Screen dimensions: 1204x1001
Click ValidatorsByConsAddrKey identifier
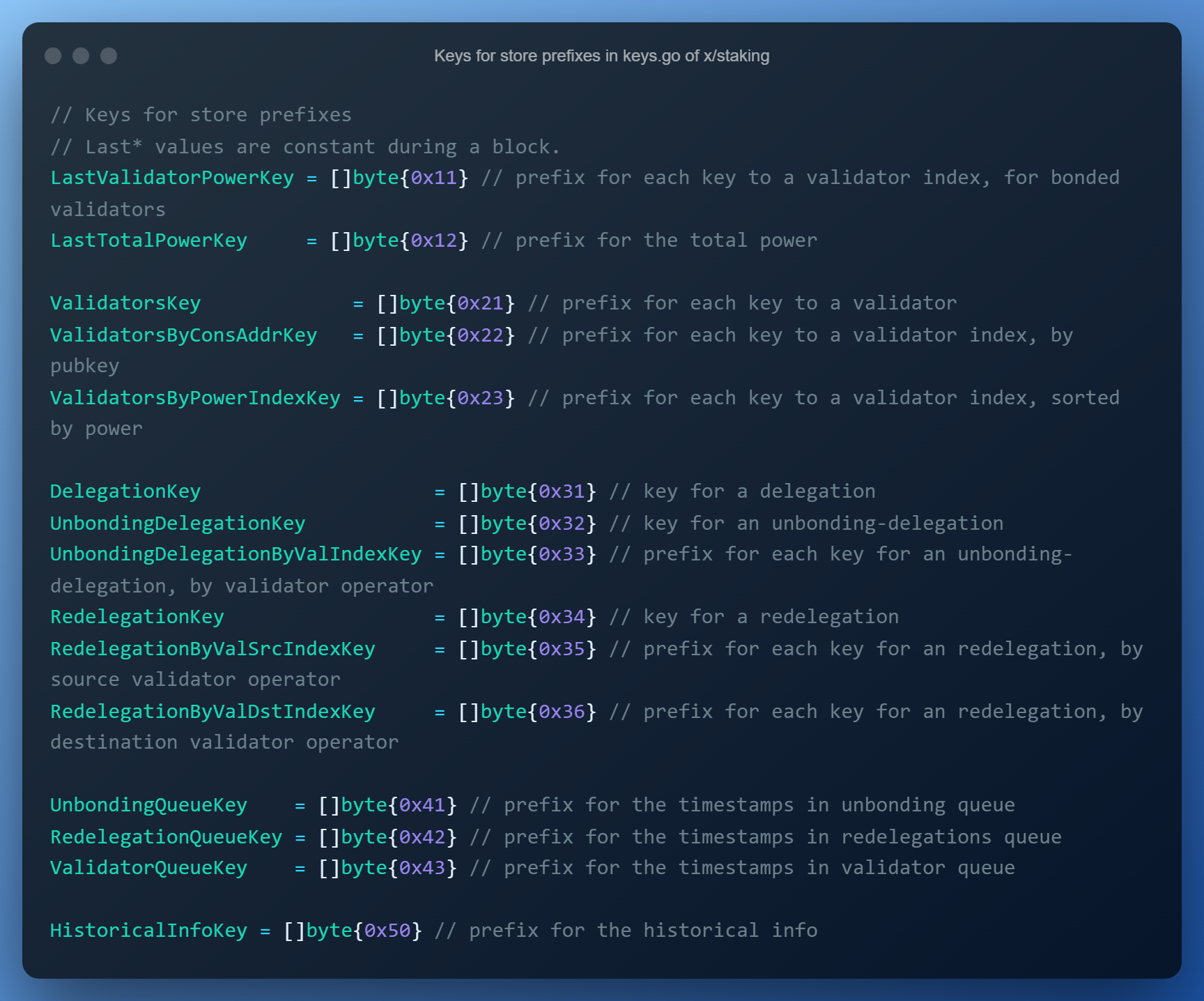click(x=183, y=335)
